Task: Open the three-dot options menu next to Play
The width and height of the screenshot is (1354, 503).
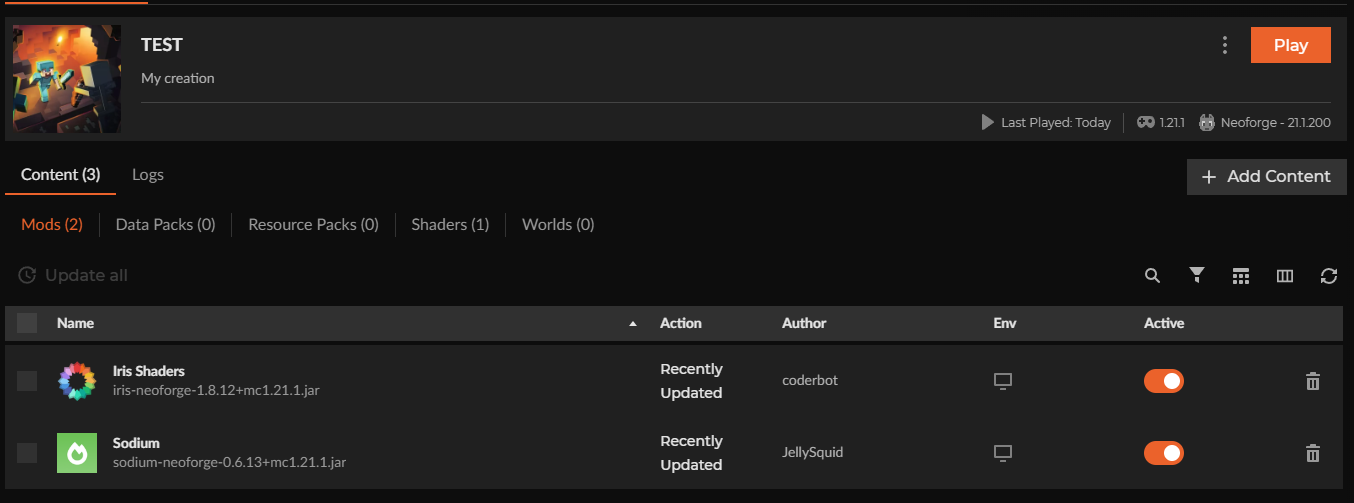Action: click(1225, 45)
